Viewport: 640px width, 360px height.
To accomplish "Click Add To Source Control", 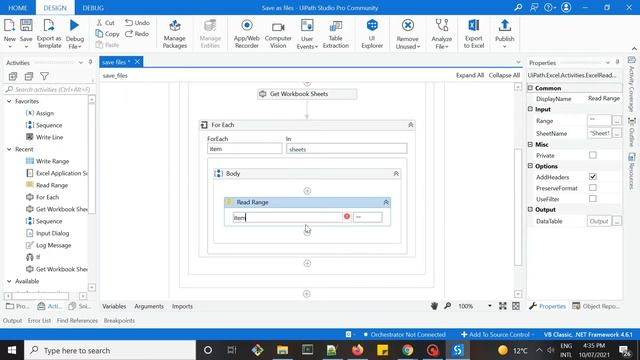I will click(x=495, y=334).
